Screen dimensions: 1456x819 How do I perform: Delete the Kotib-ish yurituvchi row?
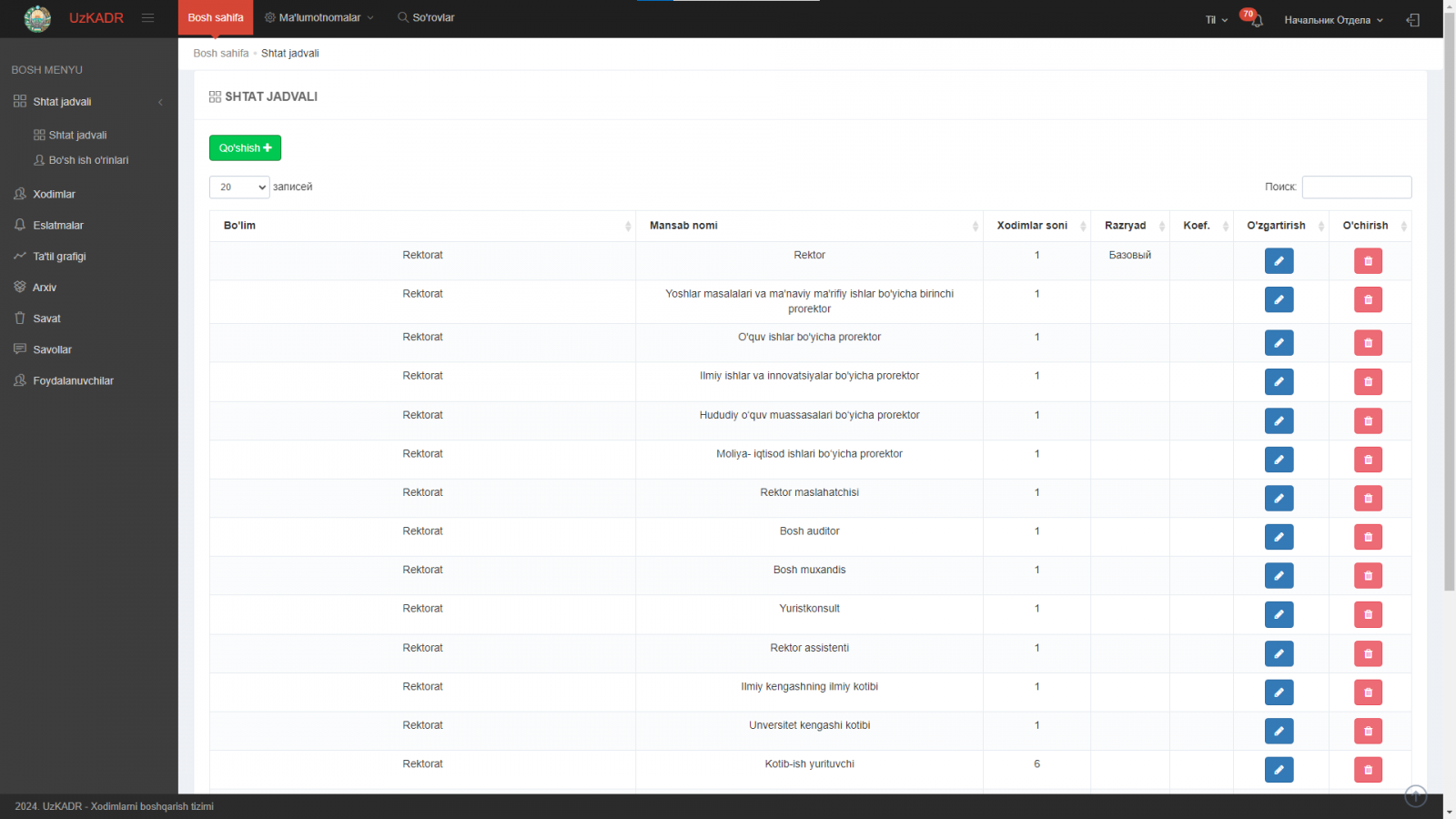[x=1368, y=770]
